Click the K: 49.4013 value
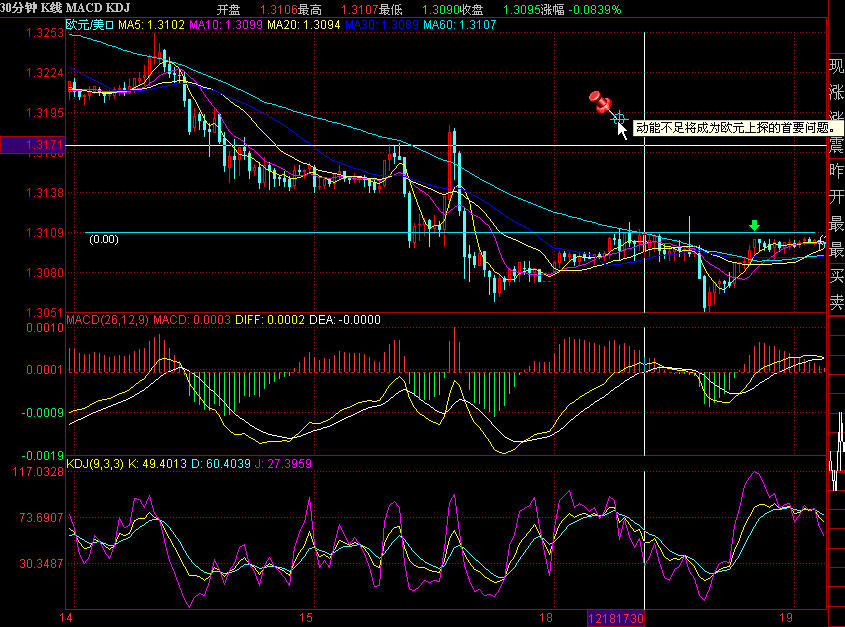 157,464
